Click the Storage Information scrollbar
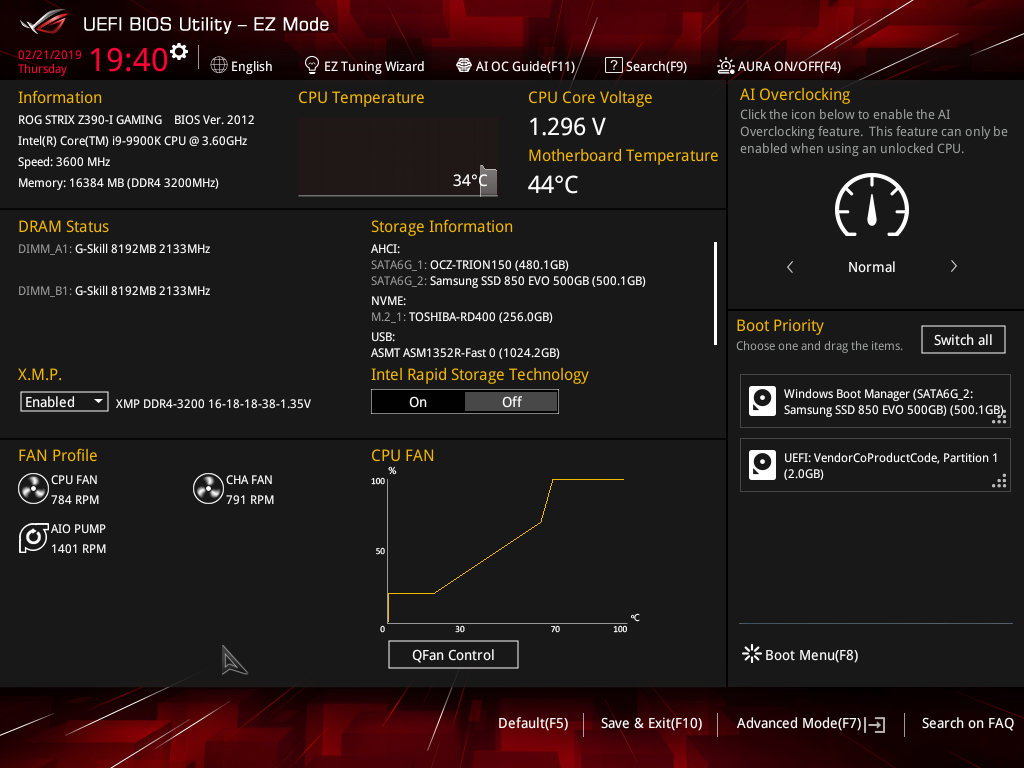 (716, 293)
